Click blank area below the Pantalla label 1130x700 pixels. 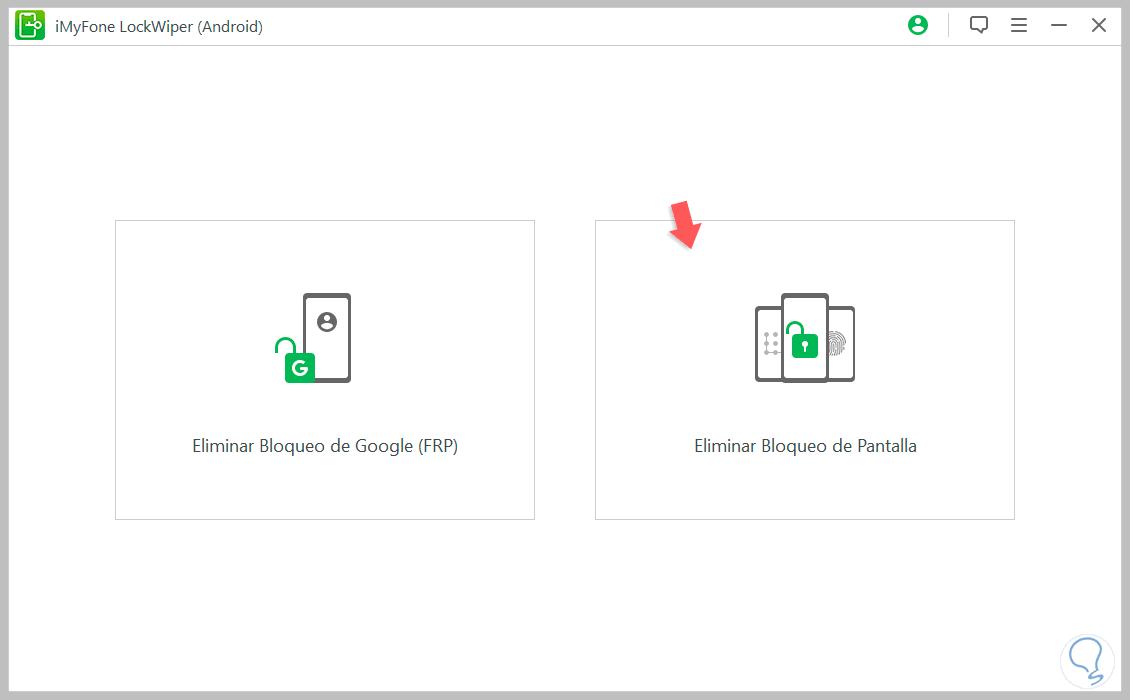coord(805,490)
